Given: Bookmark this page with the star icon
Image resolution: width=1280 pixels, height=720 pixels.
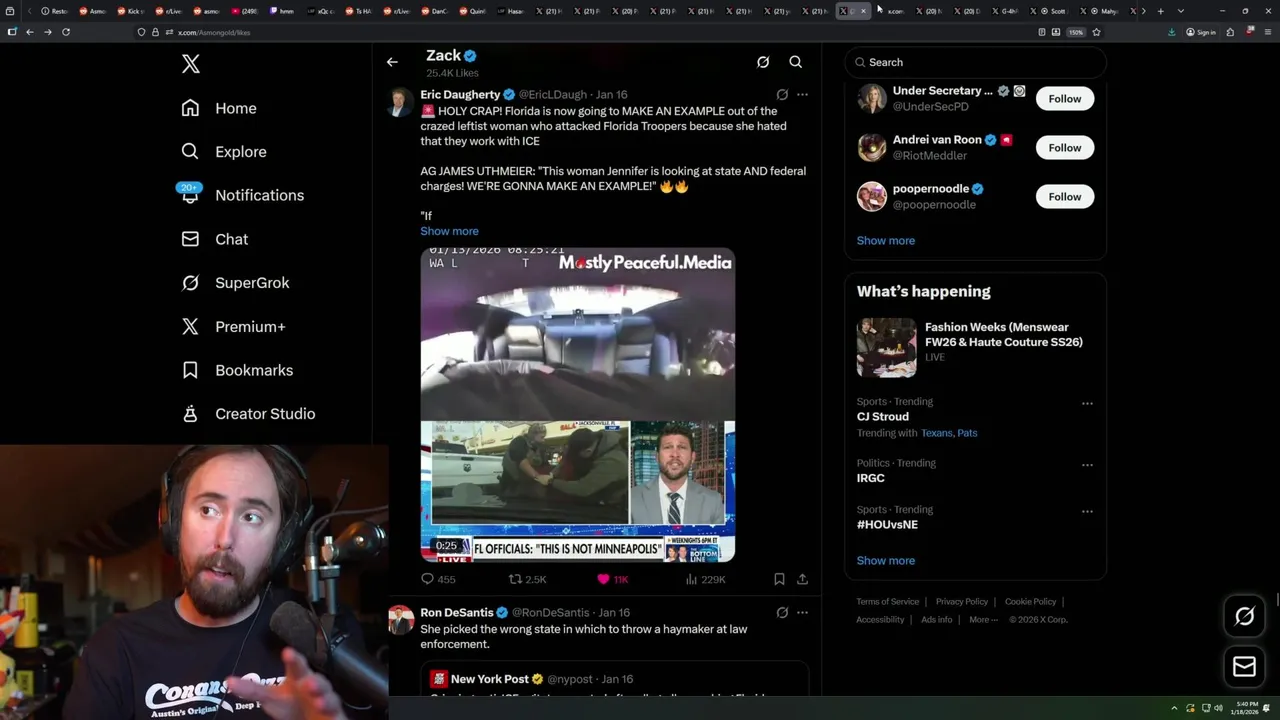Looking at the screenshot, I should point(1096,32).
